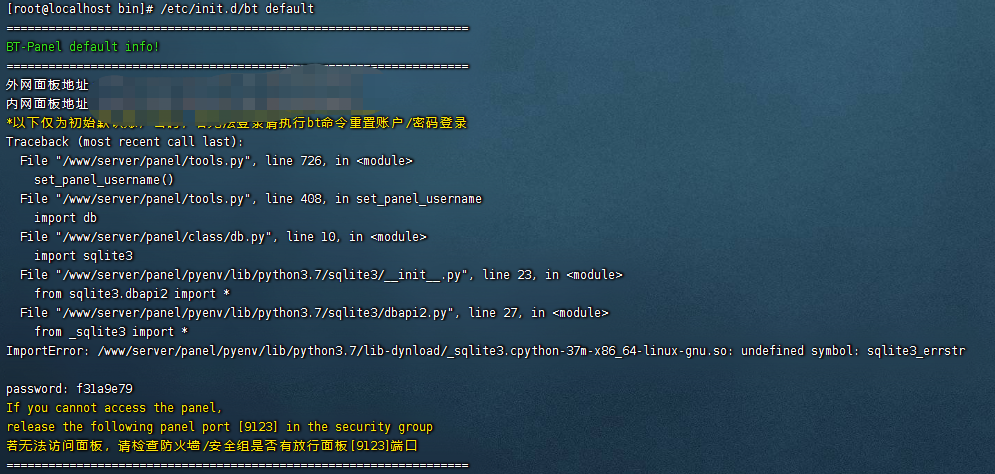Click the ImportError undefined symbol line
The image size is (995, 474).
[x=486, y=351]
